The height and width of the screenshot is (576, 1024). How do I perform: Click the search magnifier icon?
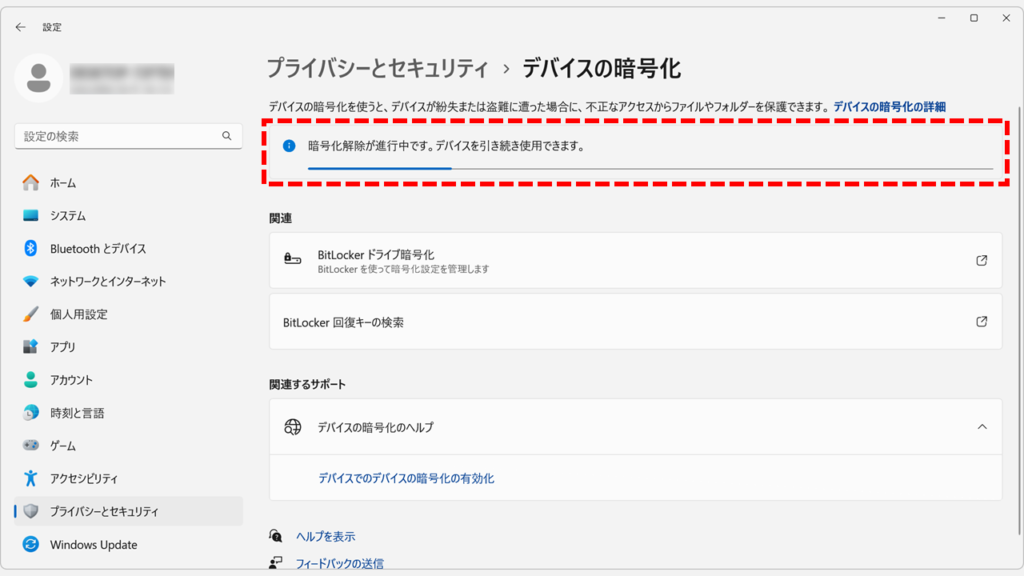point(227,136)
